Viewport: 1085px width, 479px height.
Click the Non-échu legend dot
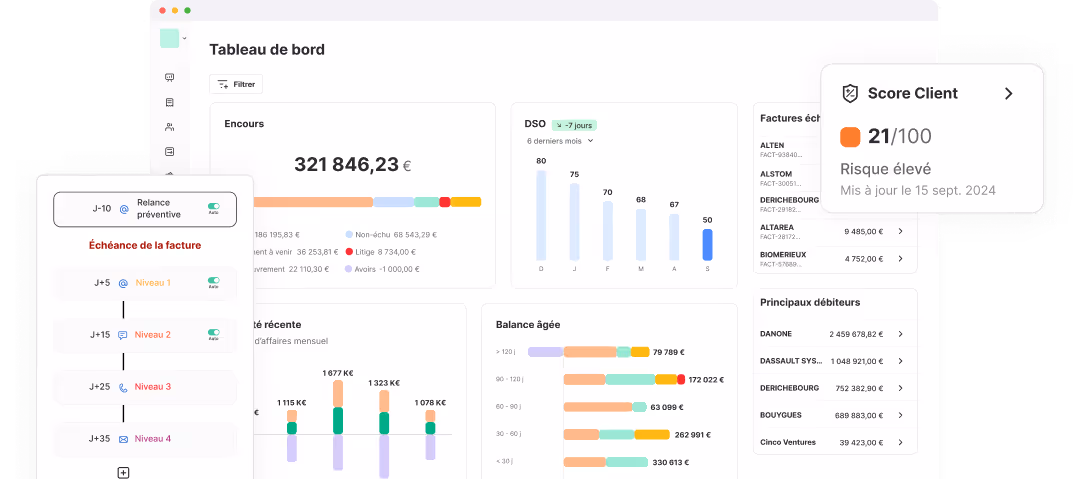(x=349, y=235)
